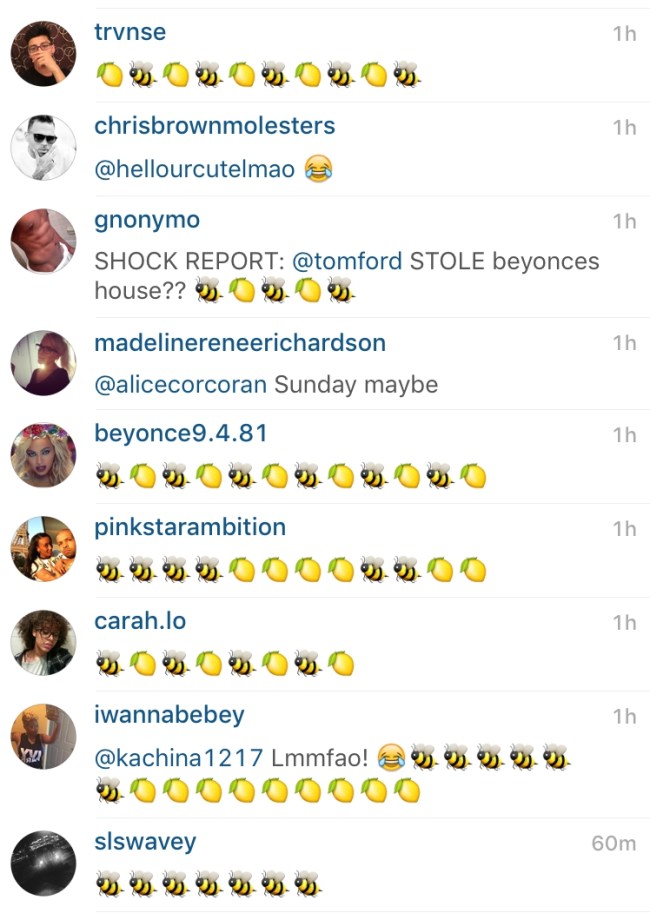Viewport: 650px width, 913px height.
Task: View gnonymo's profile photo
Action: coord(43,241)
